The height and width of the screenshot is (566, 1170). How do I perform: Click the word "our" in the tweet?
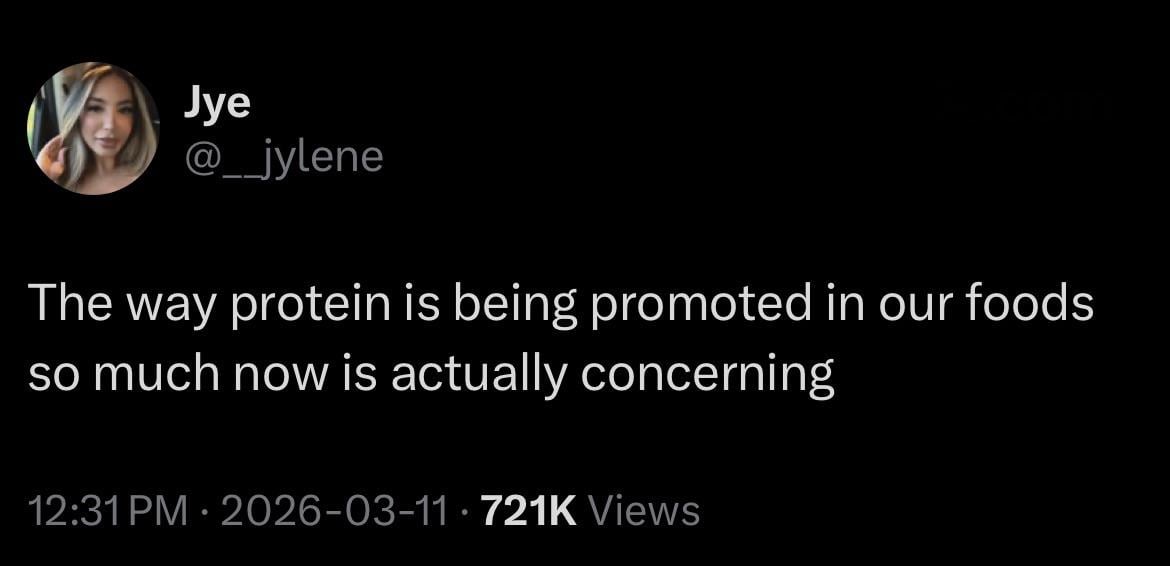pyautogui.click(x=906, y=304)
